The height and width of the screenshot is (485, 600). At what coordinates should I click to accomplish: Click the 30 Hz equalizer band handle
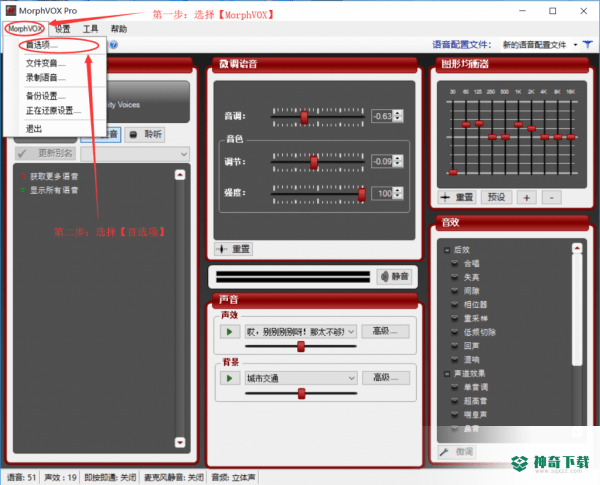tap(453, 172)
